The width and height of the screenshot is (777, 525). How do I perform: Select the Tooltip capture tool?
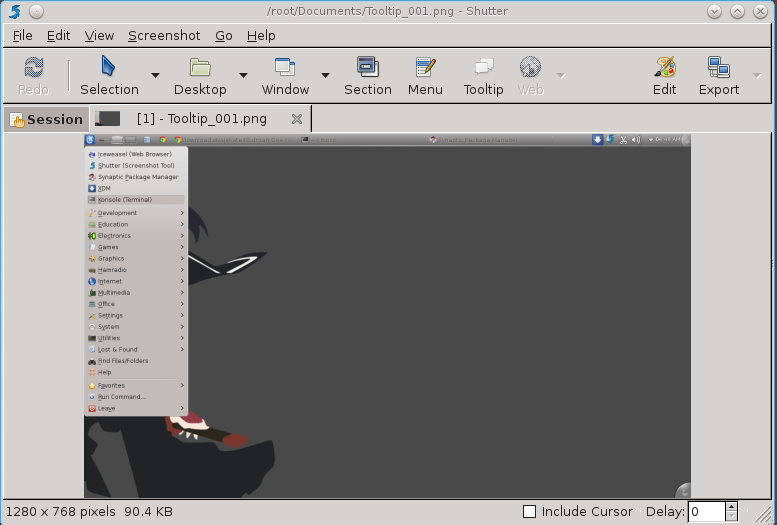click(483, 76)
